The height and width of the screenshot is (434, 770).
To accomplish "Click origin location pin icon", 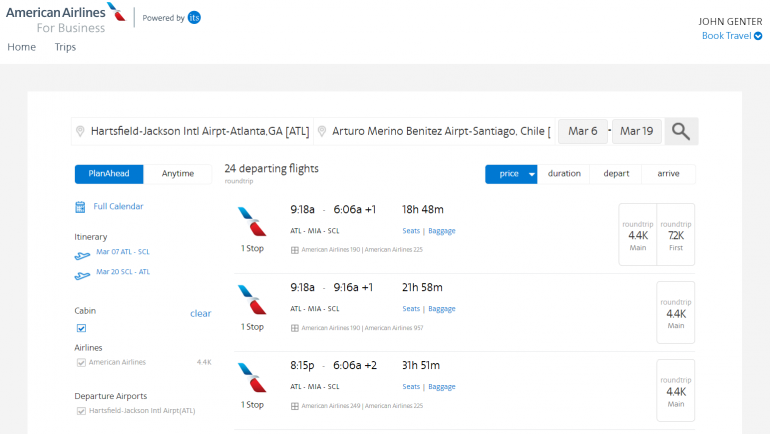I will tap(80, 132).
